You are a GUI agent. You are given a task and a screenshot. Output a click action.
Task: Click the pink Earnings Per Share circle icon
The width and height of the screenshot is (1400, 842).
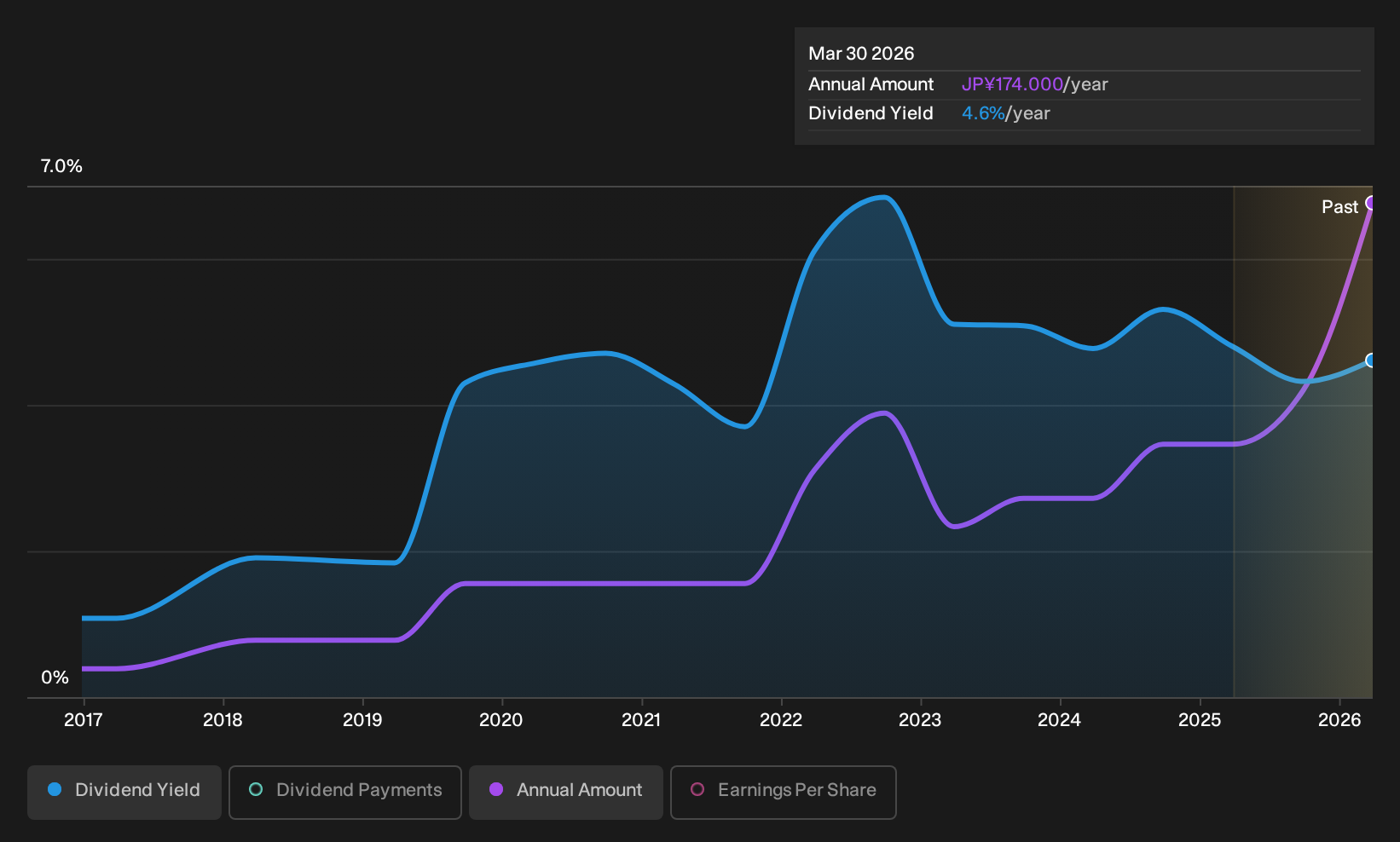(x=697, y=789)
